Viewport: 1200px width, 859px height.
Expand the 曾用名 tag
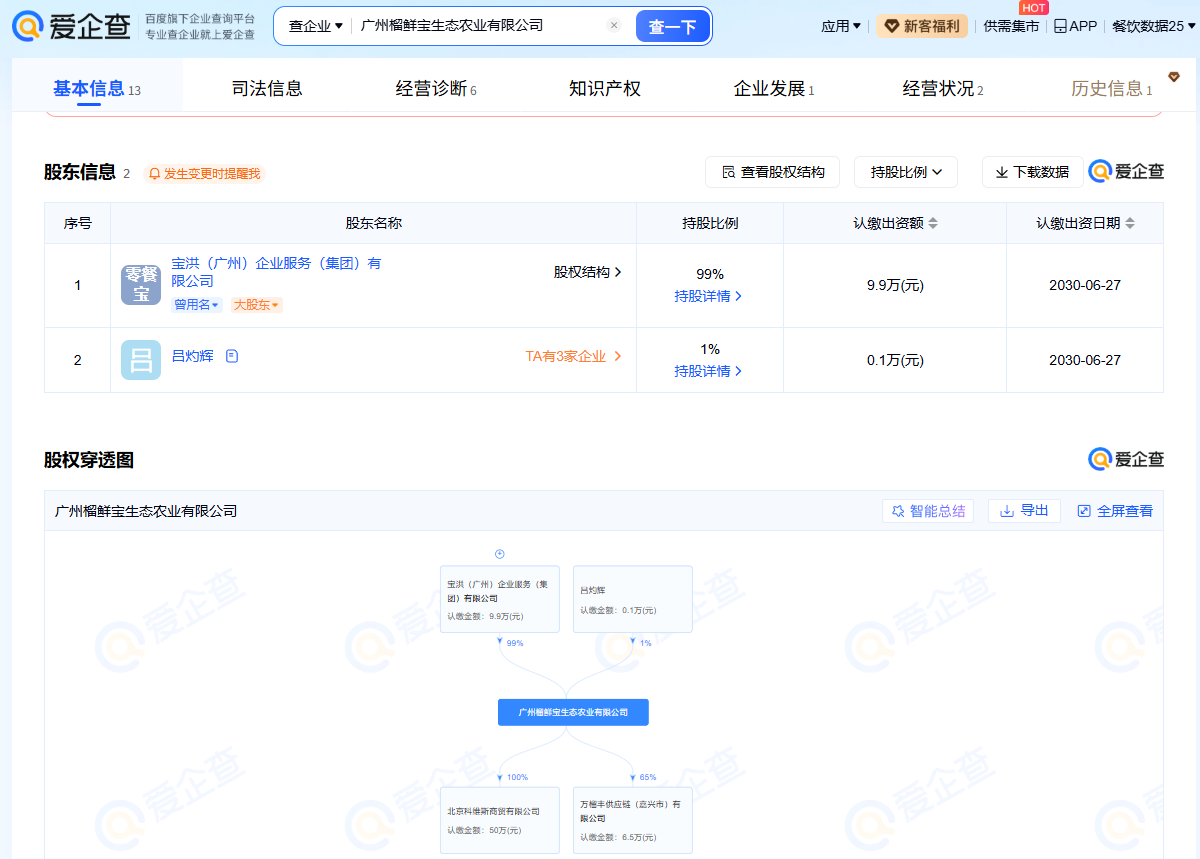coord(197,305)
